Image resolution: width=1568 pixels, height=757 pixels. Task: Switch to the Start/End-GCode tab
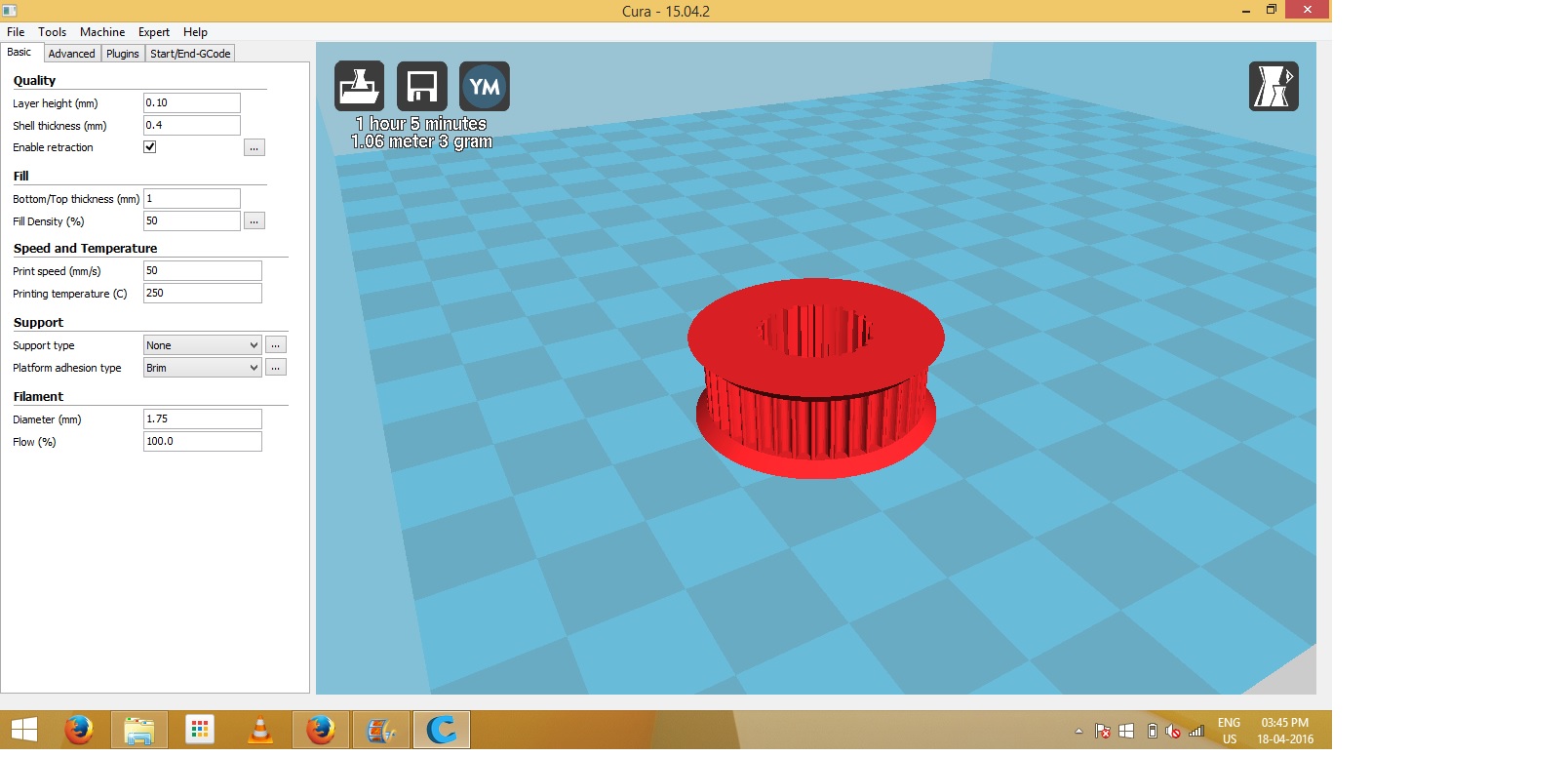point(190,54)
